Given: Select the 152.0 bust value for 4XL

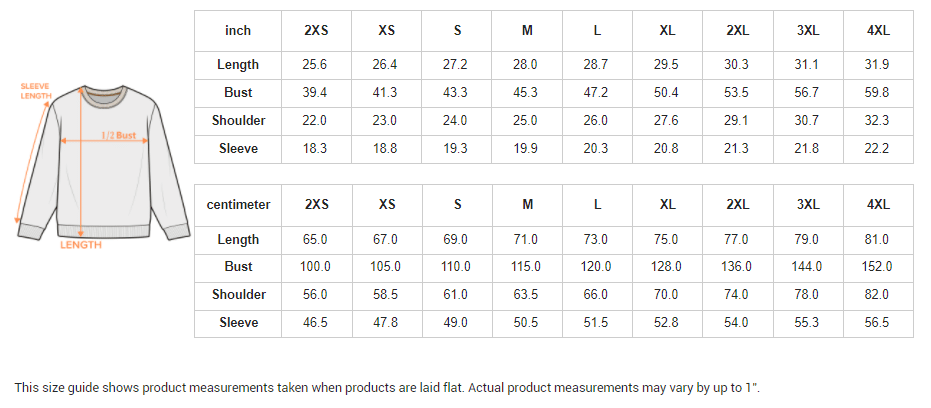Looking at the screenshot, I should pos(877,267).
